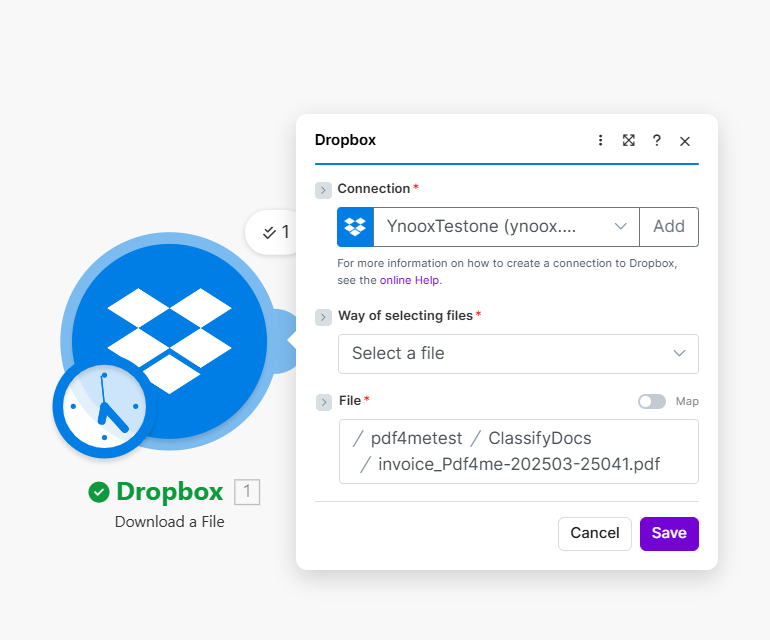Select invoice_Pdf4me-202503-25041.pdf file entry
The height and width of the screenshot is (640, 770).
pyautogui.click(x=519, y=464)
